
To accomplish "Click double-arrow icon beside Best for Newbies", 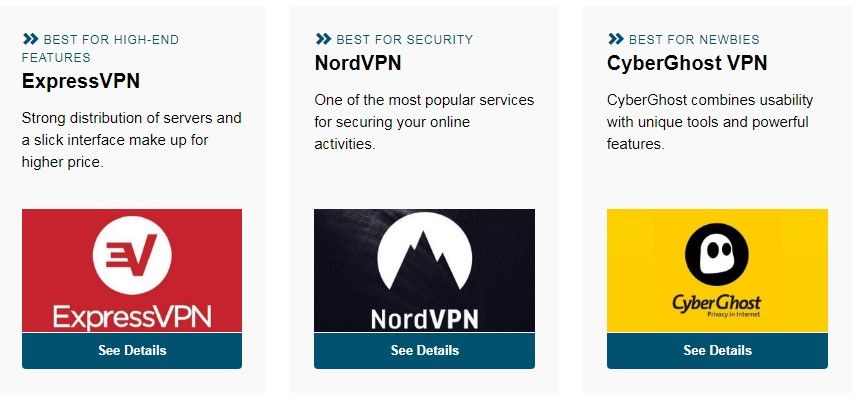I will (616, 39).
